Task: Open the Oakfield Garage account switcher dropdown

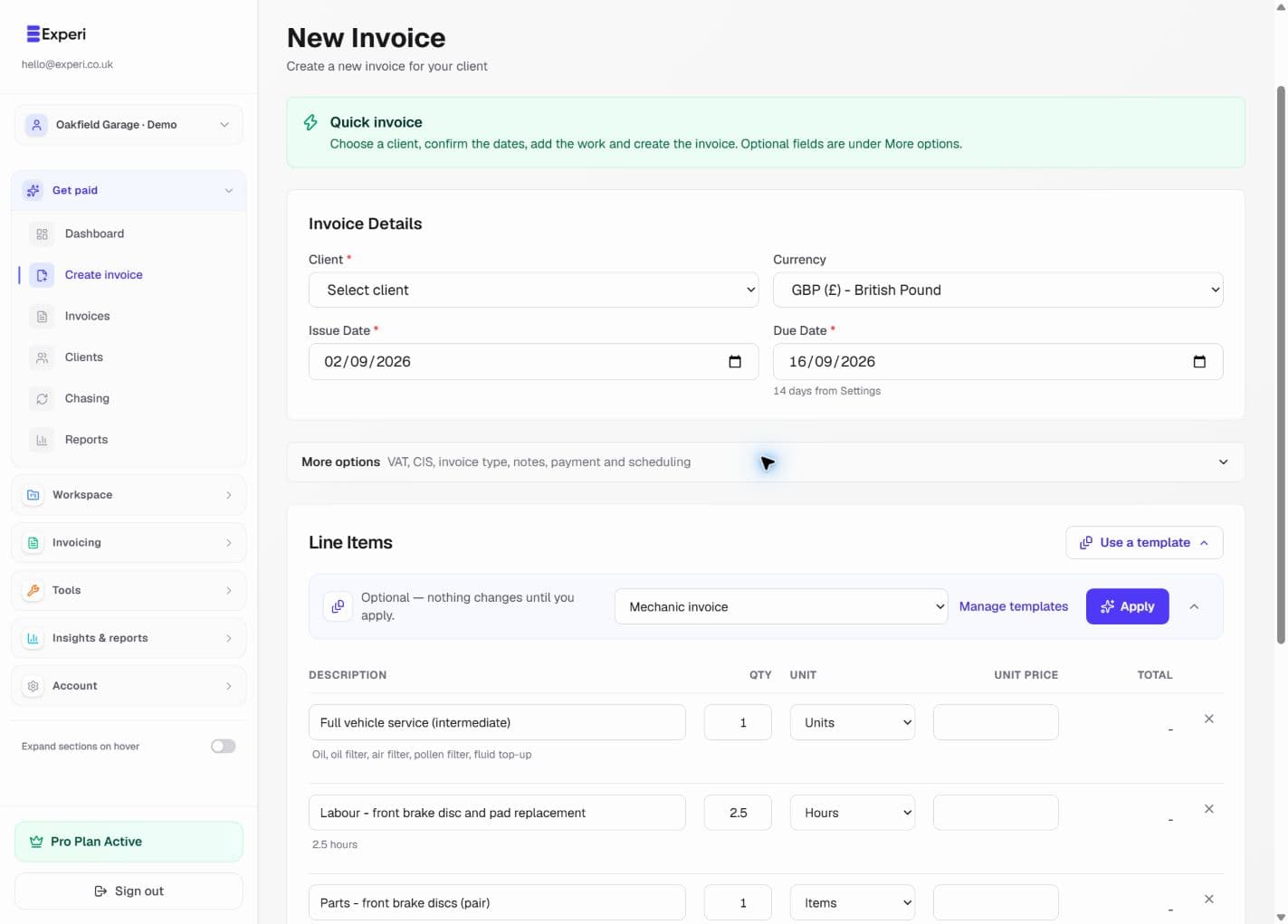Action: [129, 125]
